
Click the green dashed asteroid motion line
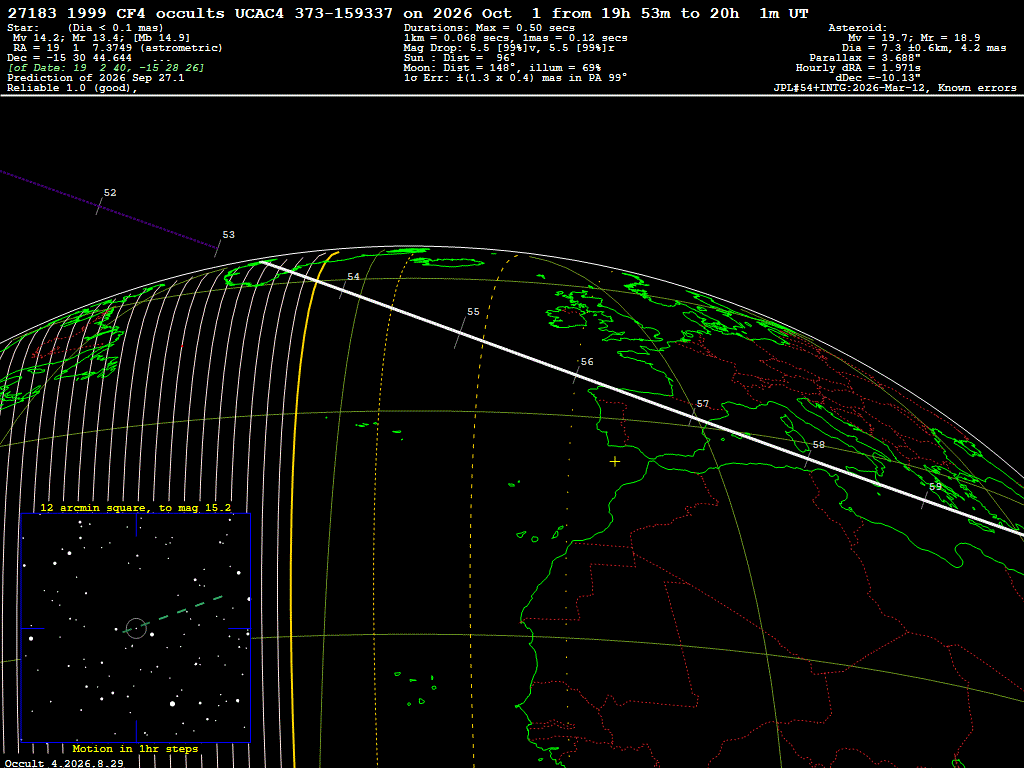(x=174, y=614)
